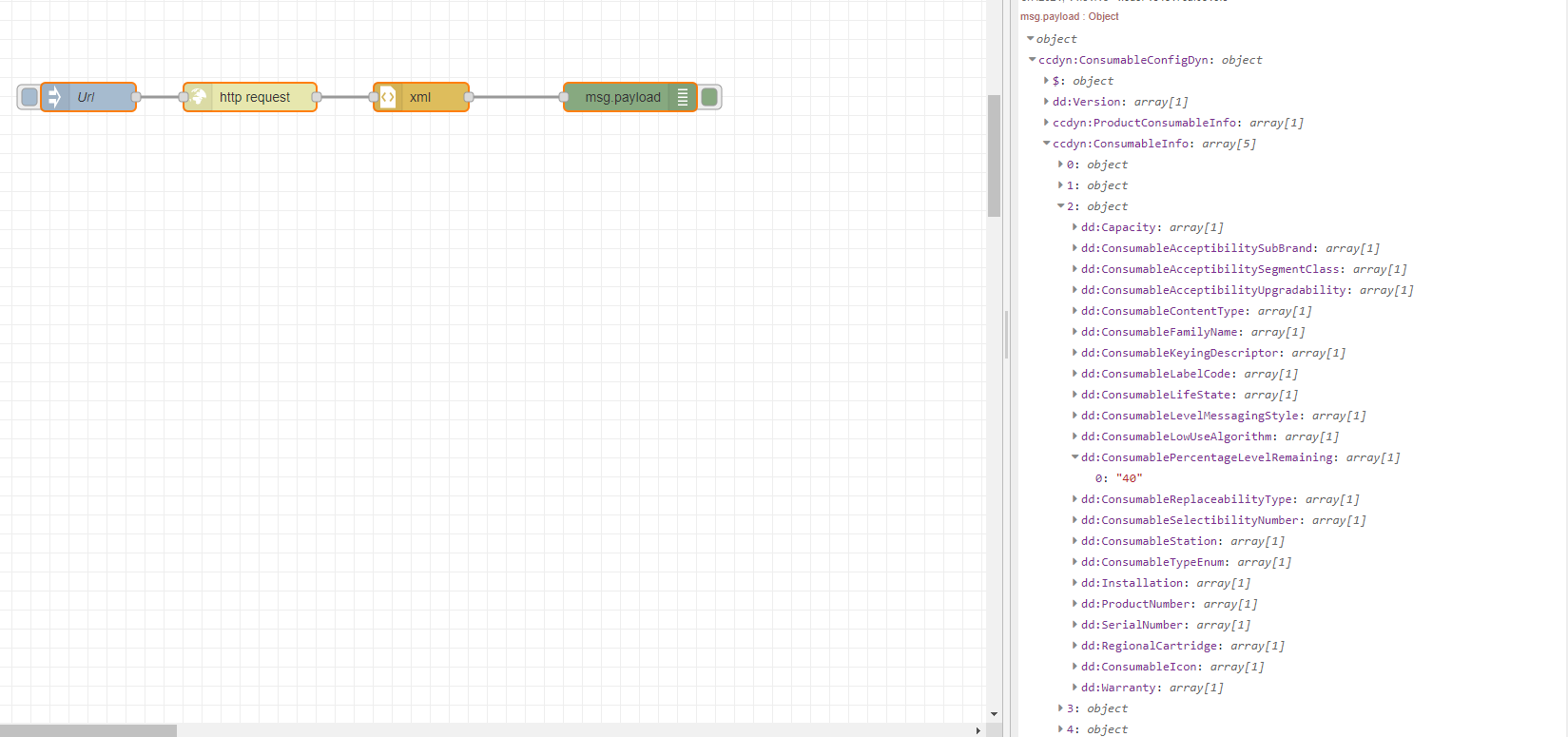Click the msg.payload debug node list icon

[683, 97]
